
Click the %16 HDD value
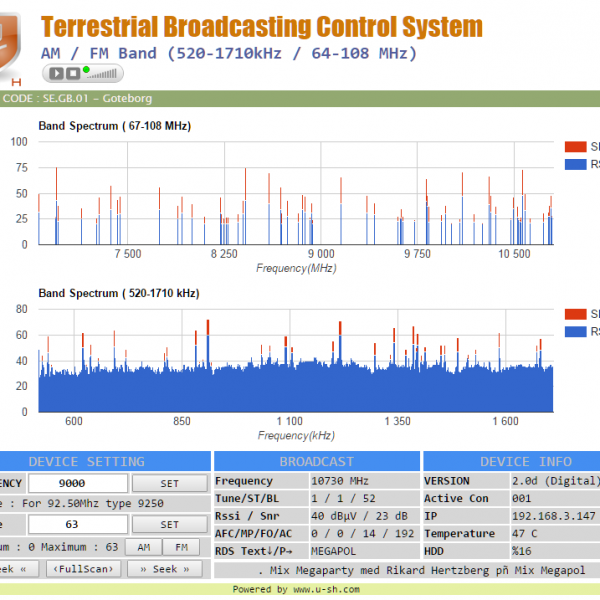point(522,551)
